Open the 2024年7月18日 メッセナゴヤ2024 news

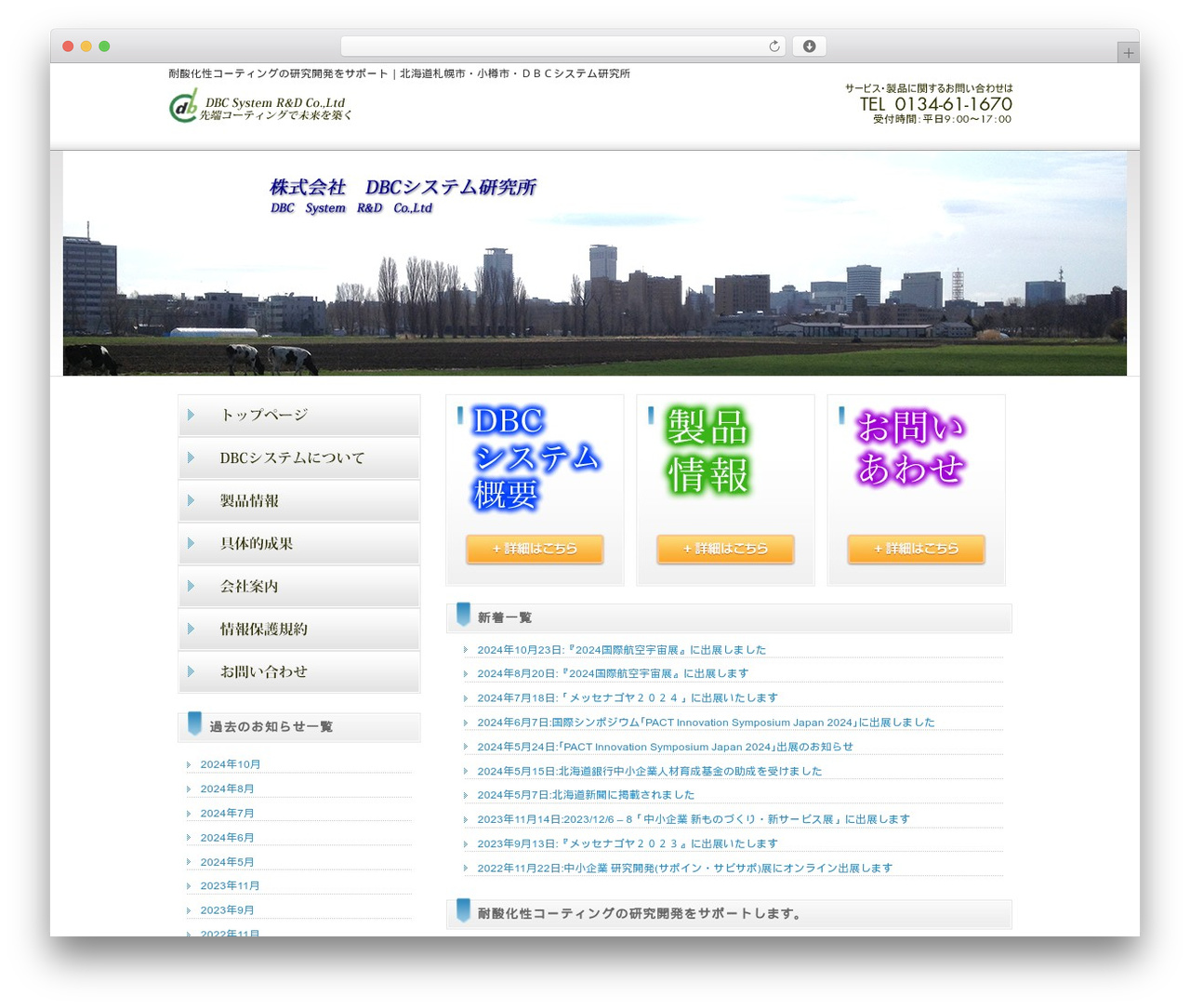point(628,697)
